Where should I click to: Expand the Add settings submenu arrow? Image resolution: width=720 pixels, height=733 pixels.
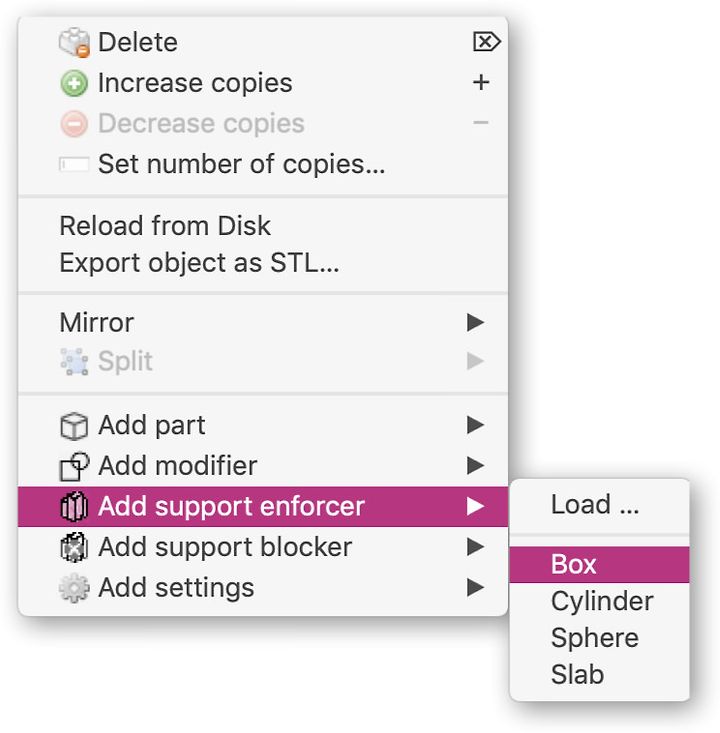click(476, 589)
